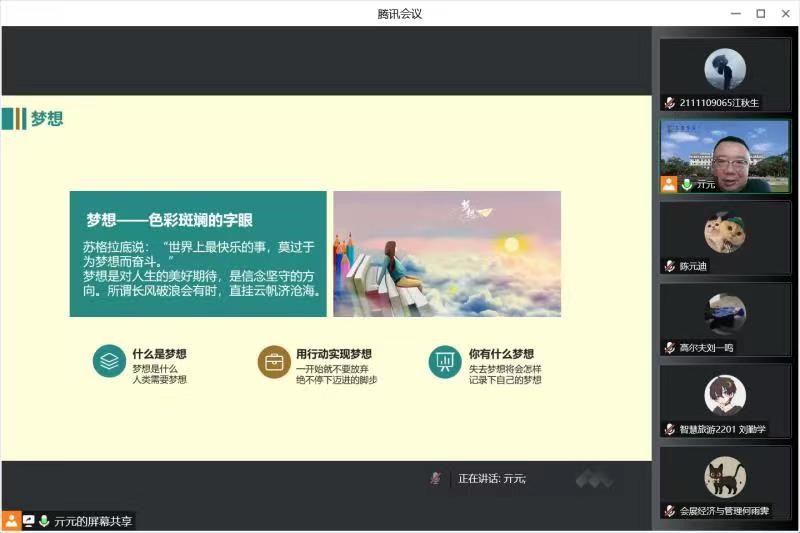The image size is (800, 533).
Task: Click green mic icon in screen share label
Action: [44, 521]
